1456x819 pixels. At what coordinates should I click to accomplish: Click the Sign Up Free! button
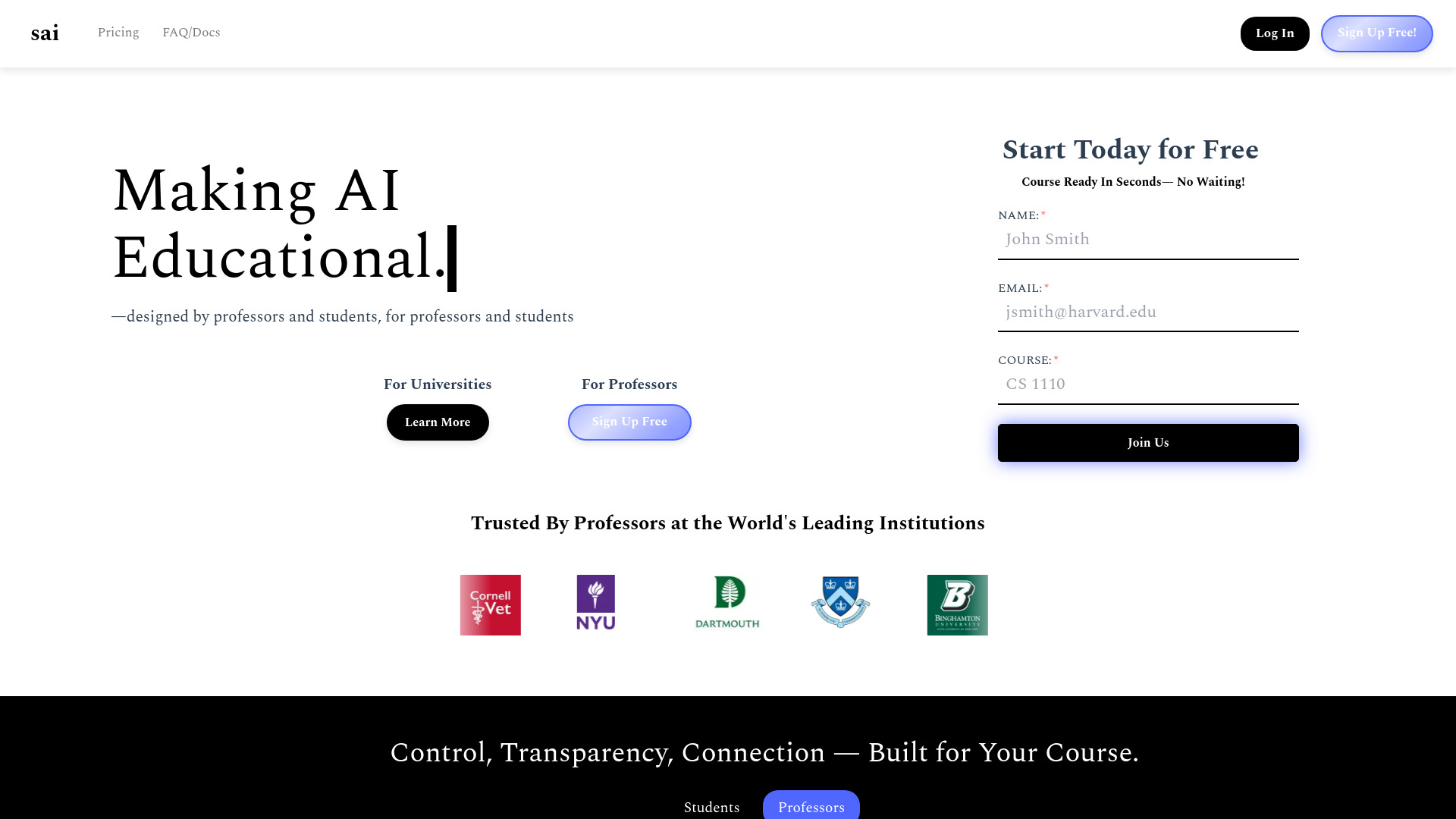point(1377,33)
